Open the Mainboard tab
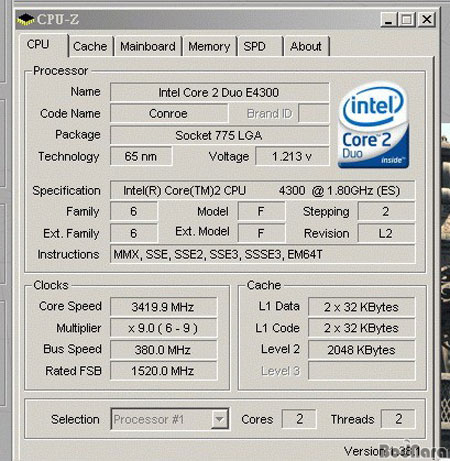This screenshot has height=461, width=450. click(148, 46)
